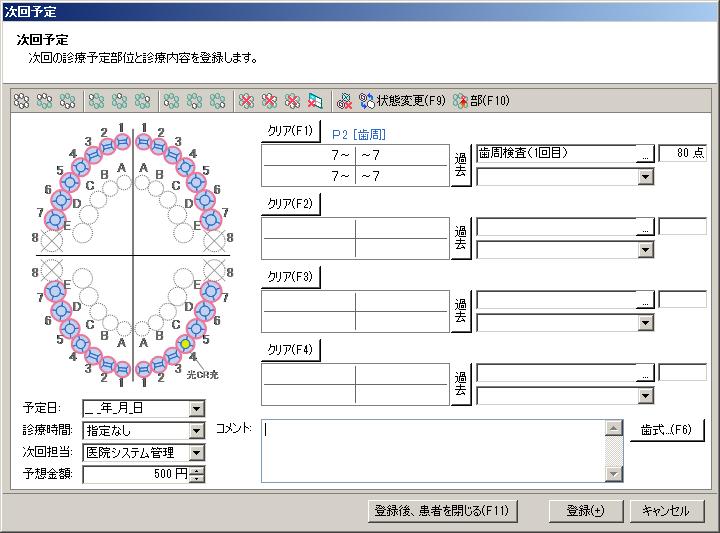Click the 80 点 points field
720x533 pixels.
pos(682,153)
